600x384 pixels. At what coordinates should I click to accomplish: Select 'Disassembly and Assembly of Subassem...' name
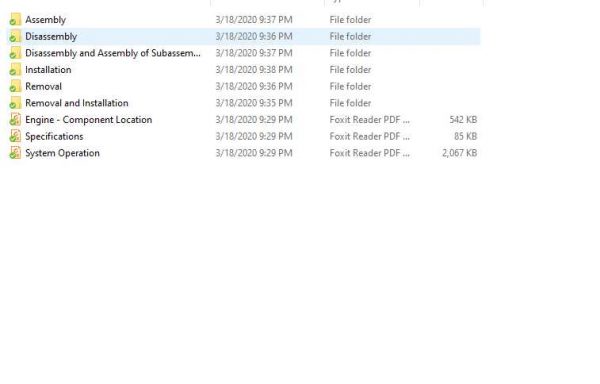113,53
